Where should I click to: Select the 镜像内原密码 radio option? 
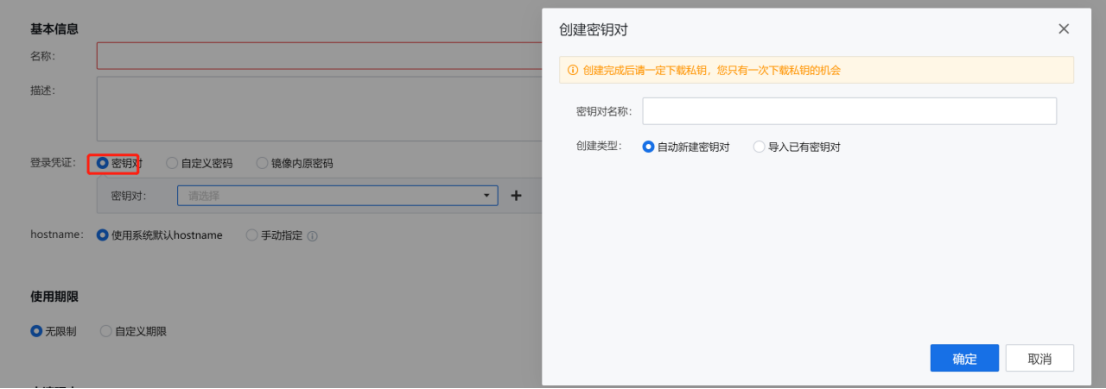tap(262, 163)
